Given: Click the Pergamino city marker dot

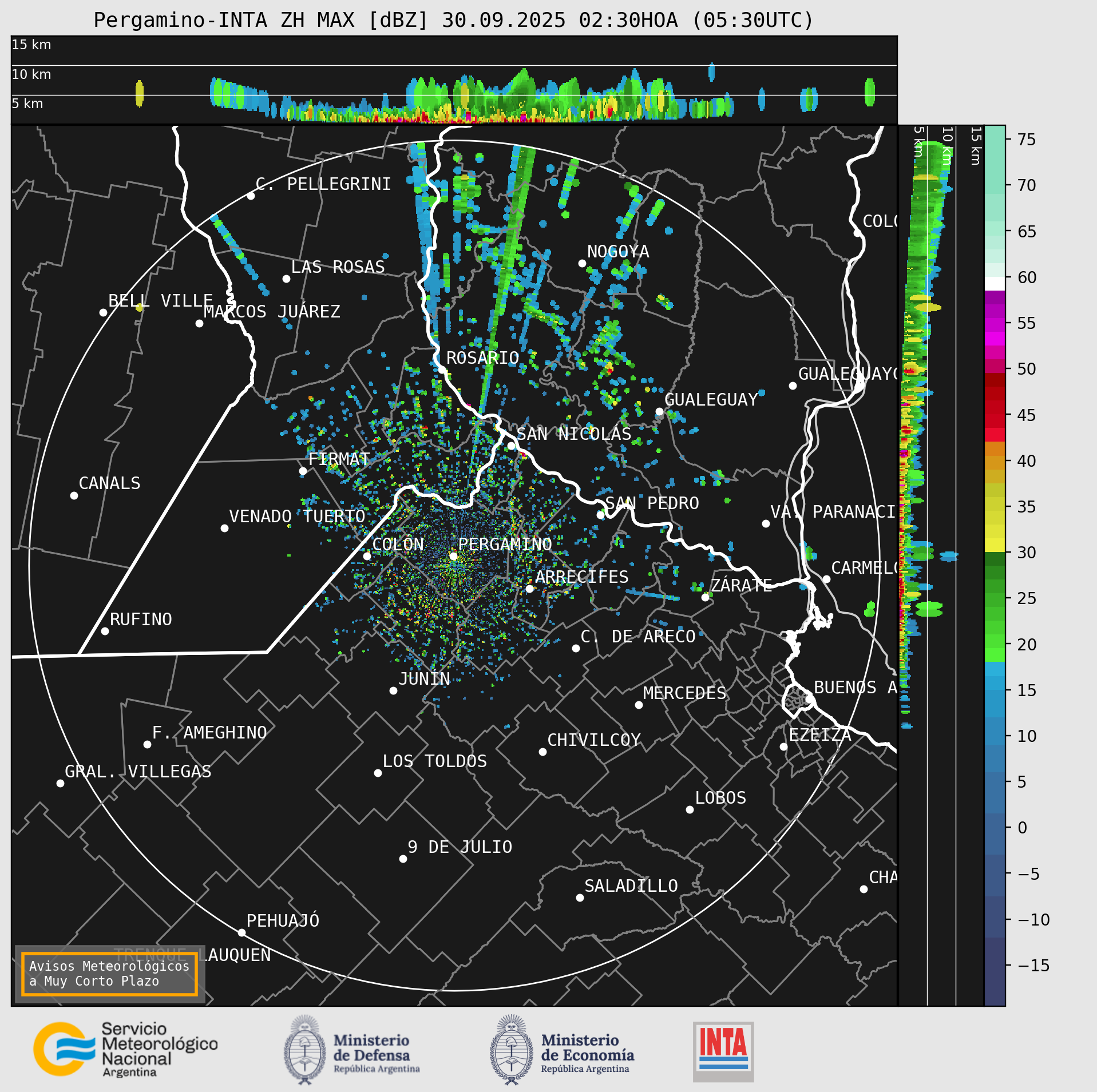Looking at the screenshot, I should pyautogui.click(x=453, y=556).
